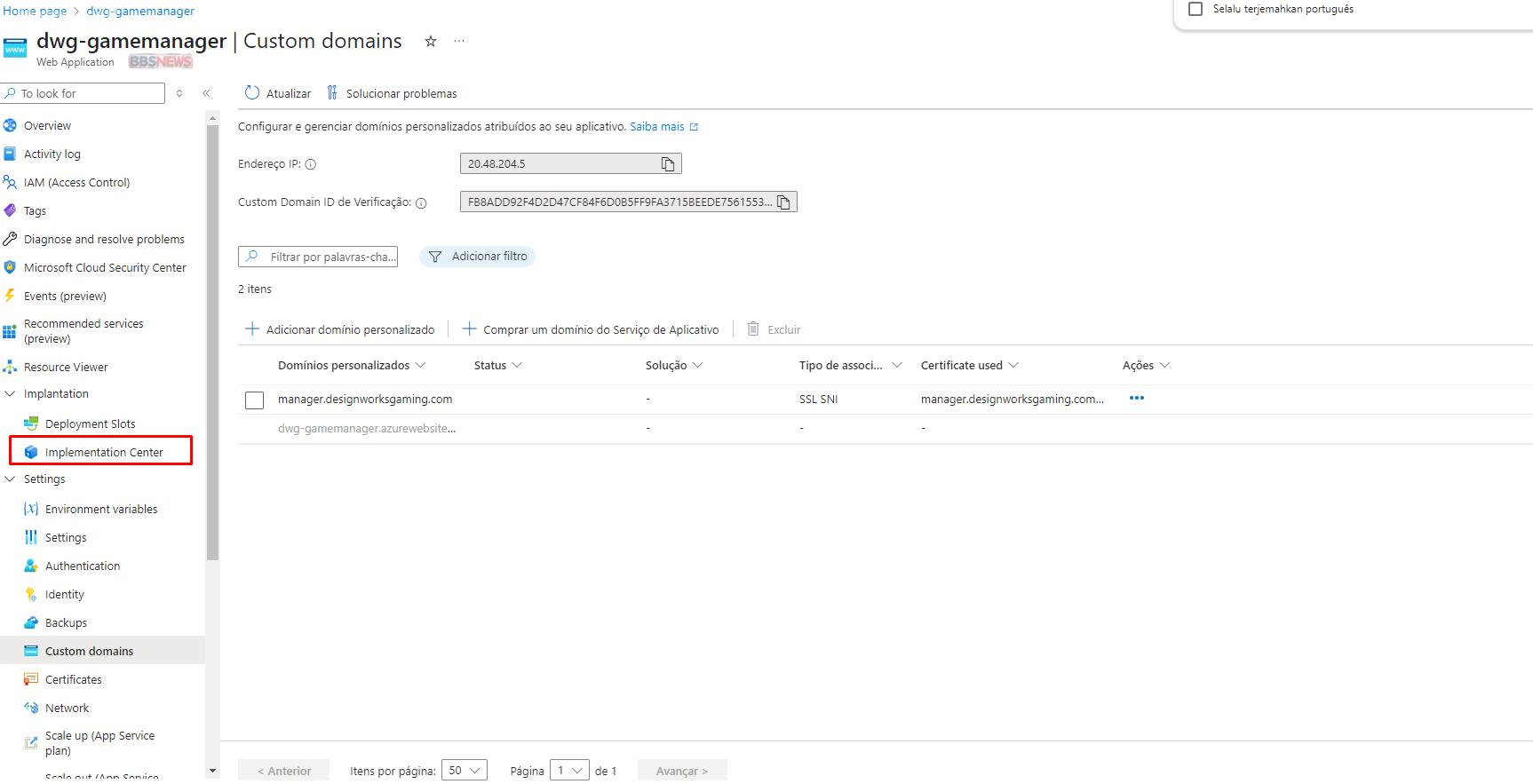Collapse the sidebar with double-chevron icon

coord(206,93)
